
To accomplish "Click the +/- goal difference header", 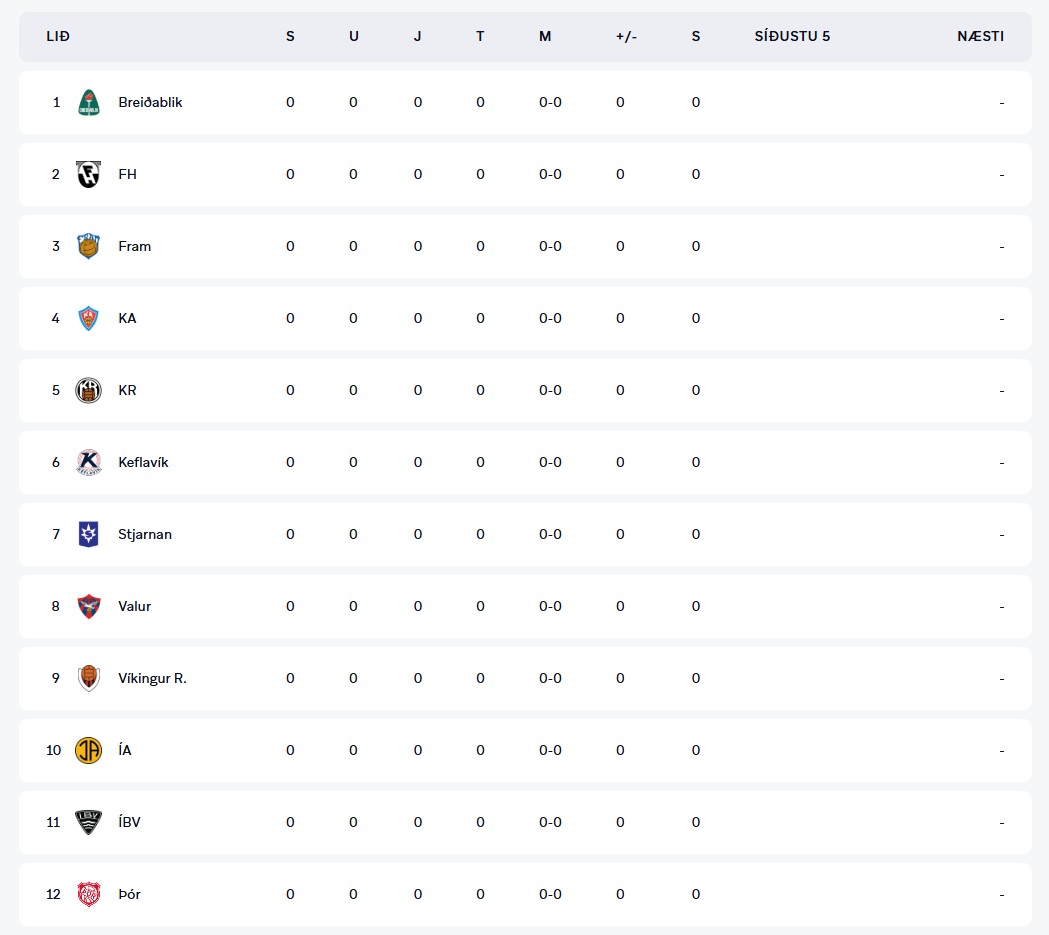I will tap(626, 36).
